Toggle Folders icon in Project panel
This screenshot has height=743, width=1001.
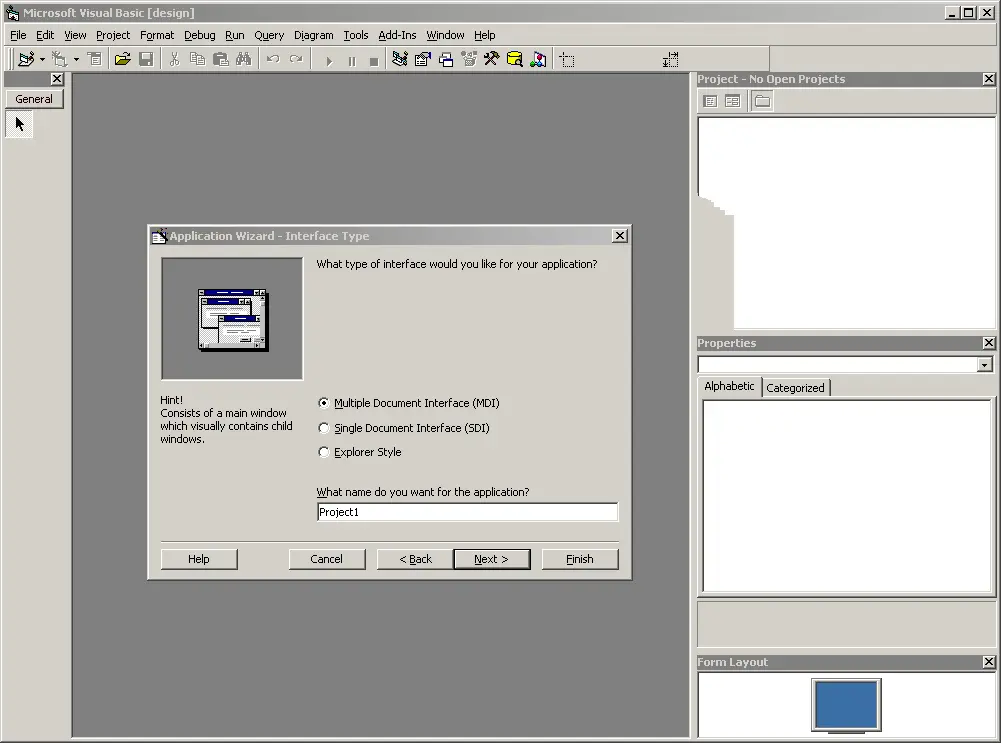click(762, 101)
